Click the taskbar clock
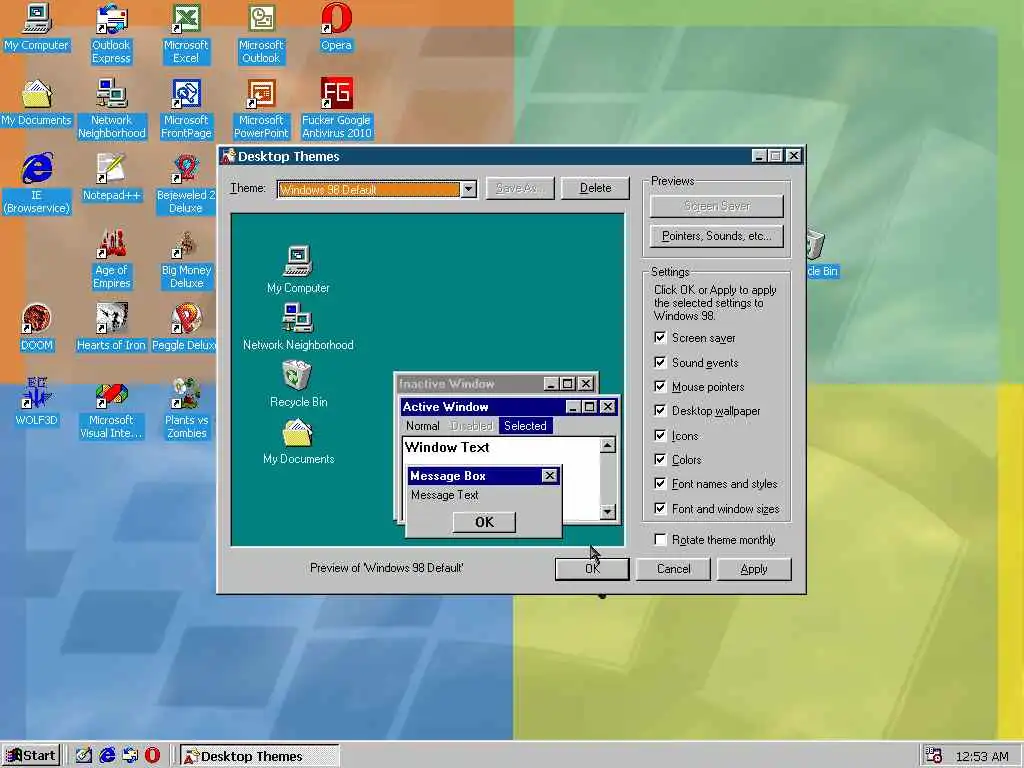The image size is (1024, 768). click(x=982, y=756)
